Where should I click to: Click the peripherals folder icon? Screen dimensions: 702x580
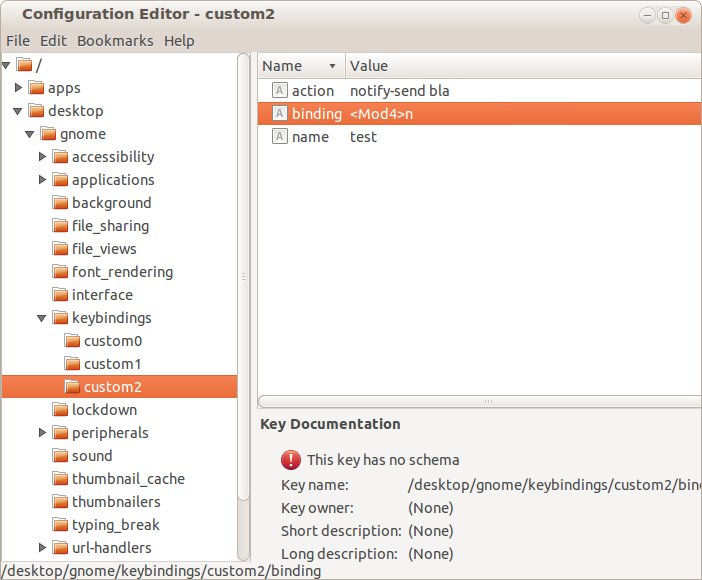pyautogui.click(x=60, y=433)
